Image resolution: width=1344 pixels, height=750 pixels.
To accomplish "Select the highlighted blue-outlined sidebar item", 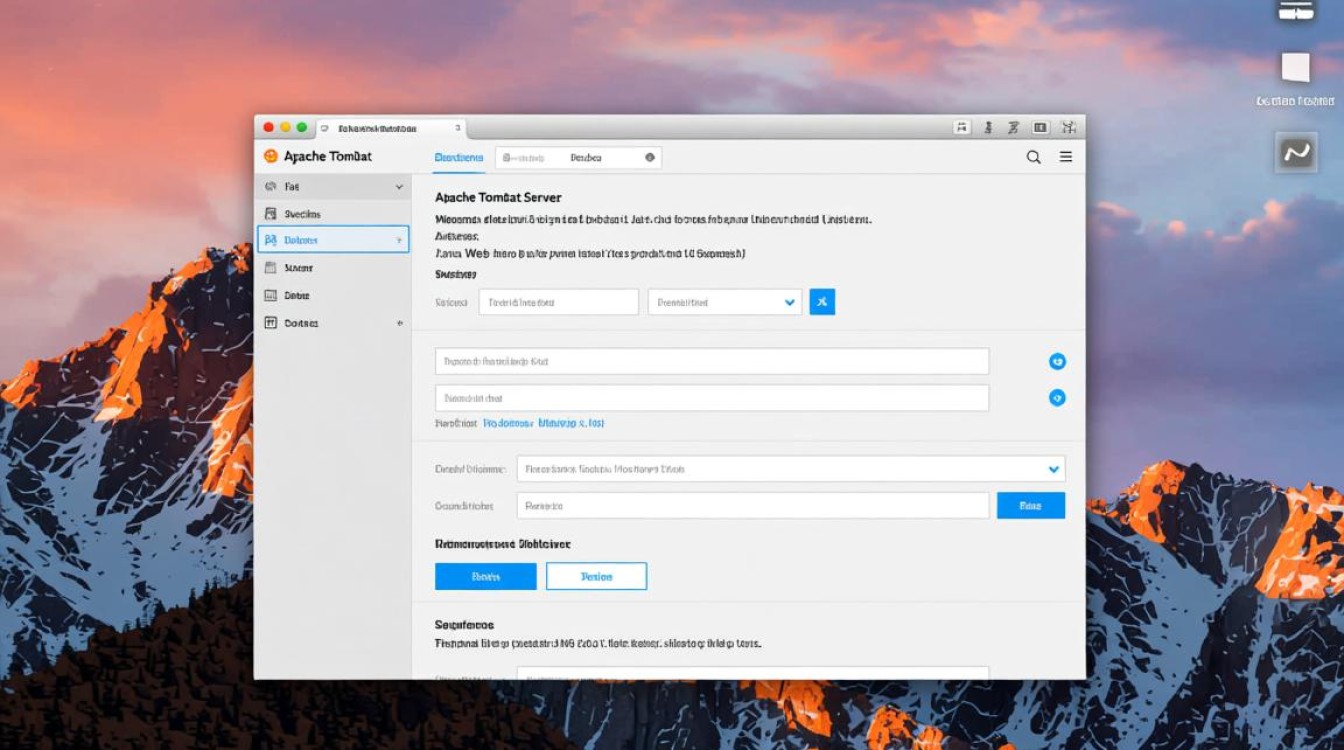I will (x=333, y=240).
